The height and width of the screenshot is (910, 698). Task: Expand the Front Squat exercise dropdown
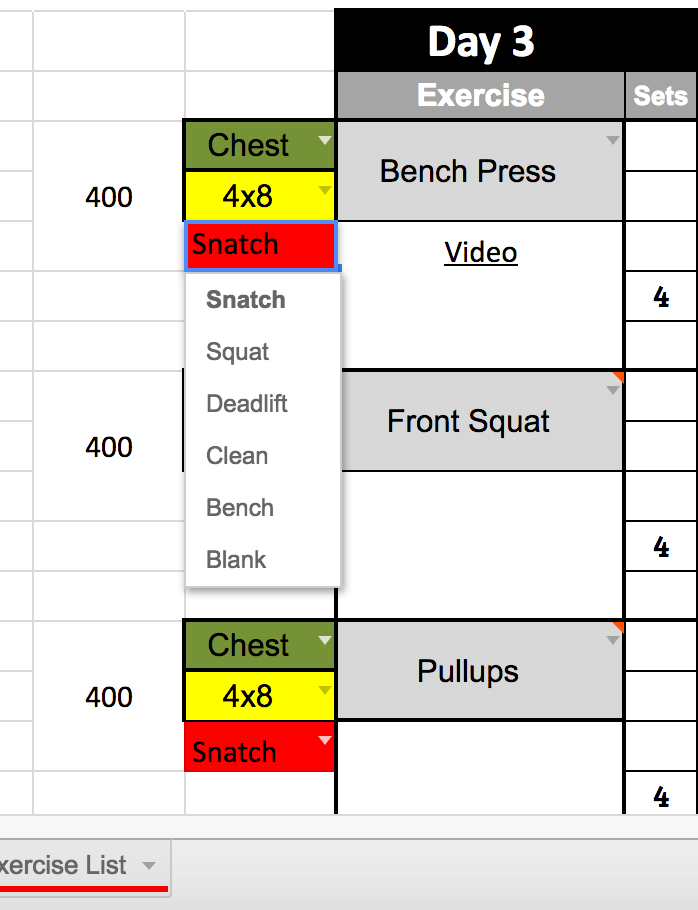[x=613, y=391]
